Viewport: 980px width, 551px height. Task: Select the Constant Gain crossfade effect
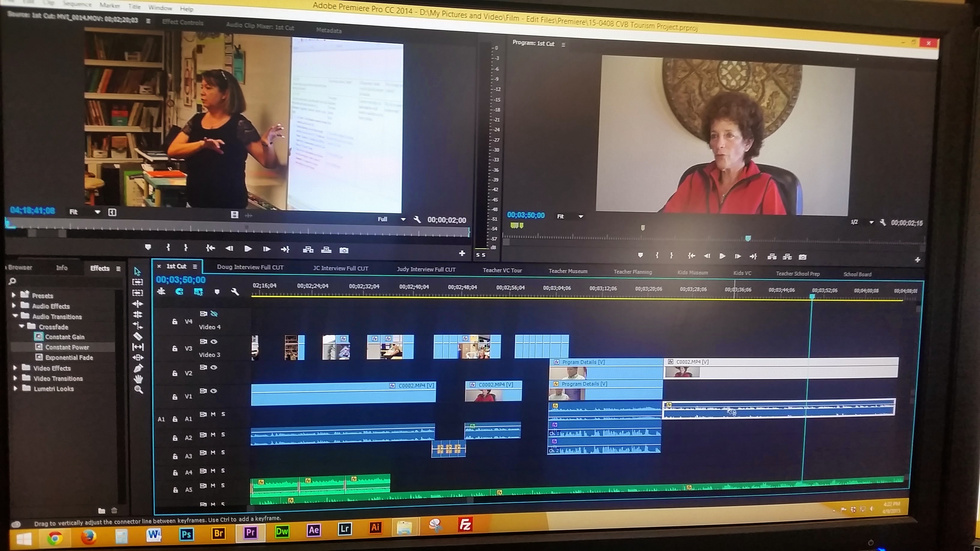(x=65, y=337)
